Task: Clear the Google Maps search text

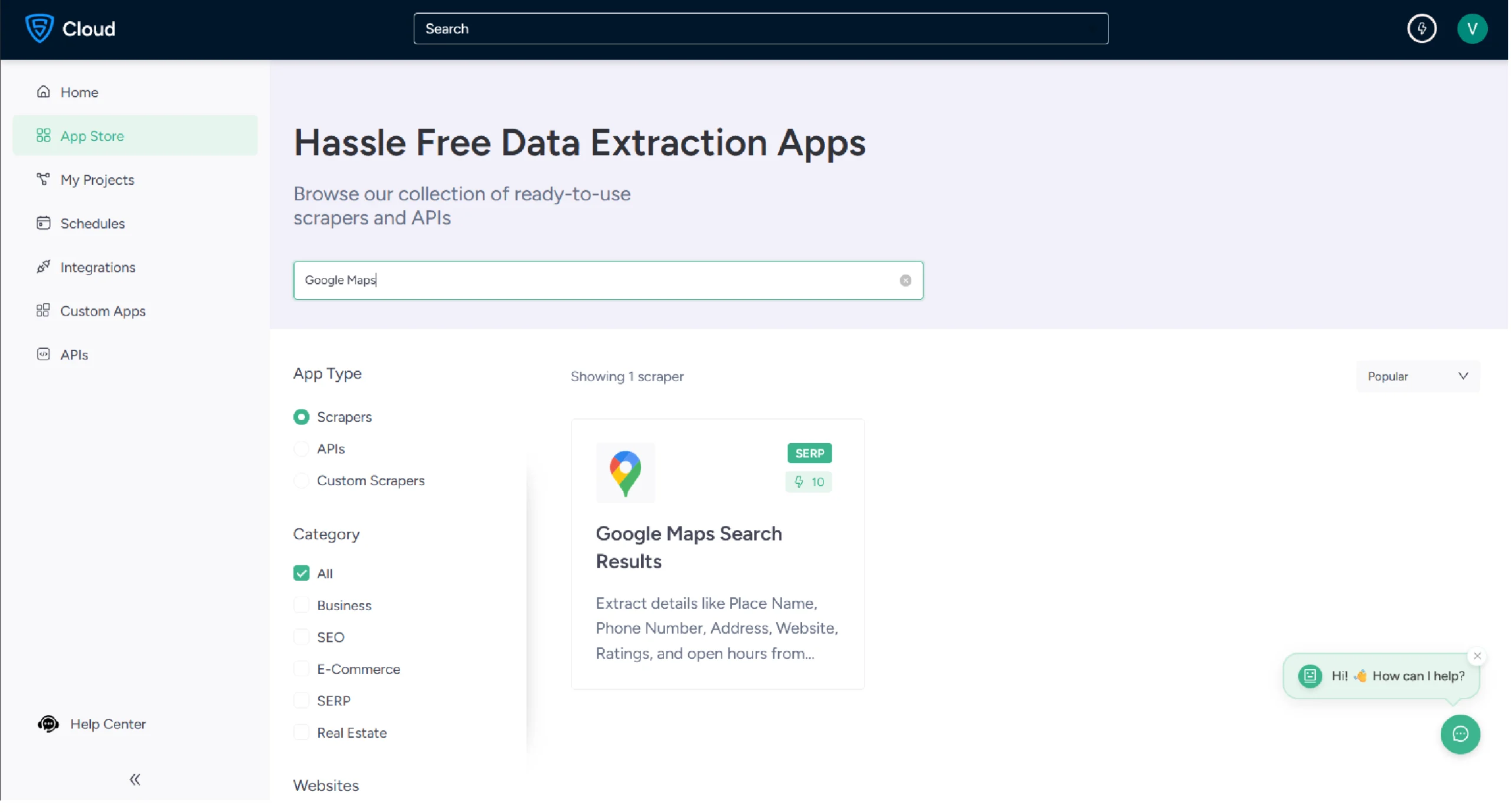Action: 905,280
